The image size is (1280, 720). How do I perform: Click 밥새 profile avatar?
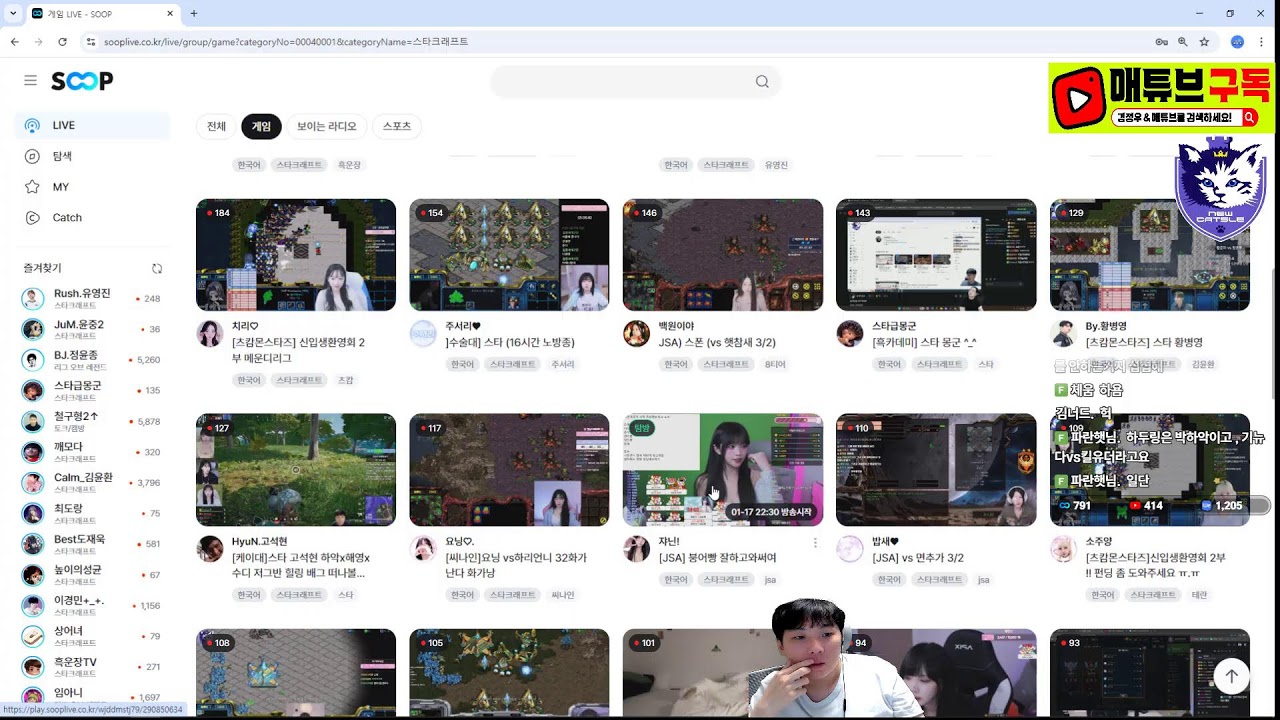[850, 549]
